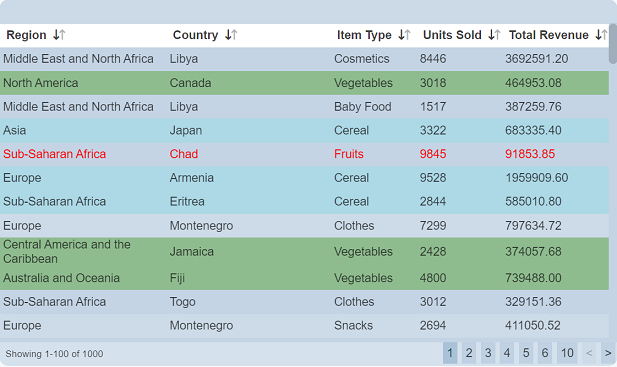This screenshot has height=367, width=617.
Task: Jump to page 10
Action: tap(567, 353)
